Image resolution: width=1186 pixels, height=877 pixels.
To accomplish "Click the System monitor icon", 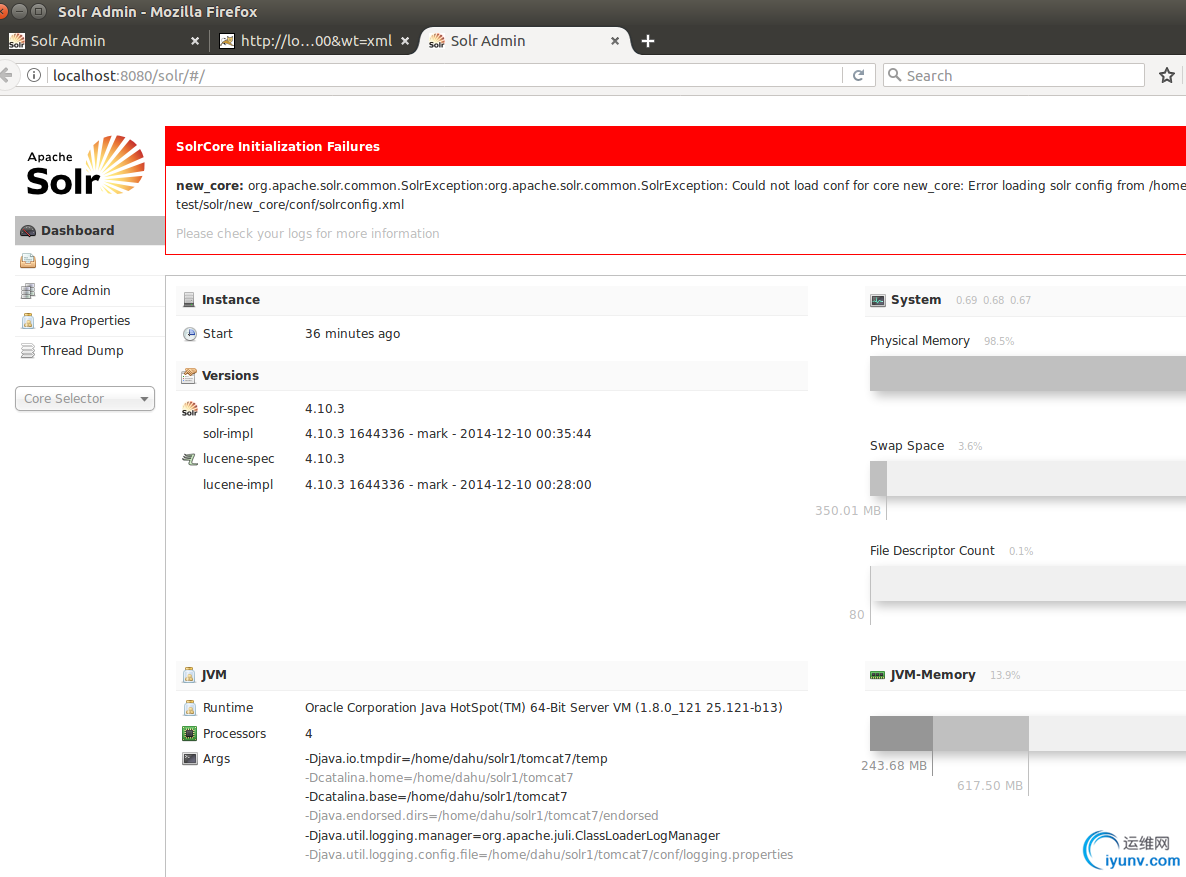I will pos(877,300).
